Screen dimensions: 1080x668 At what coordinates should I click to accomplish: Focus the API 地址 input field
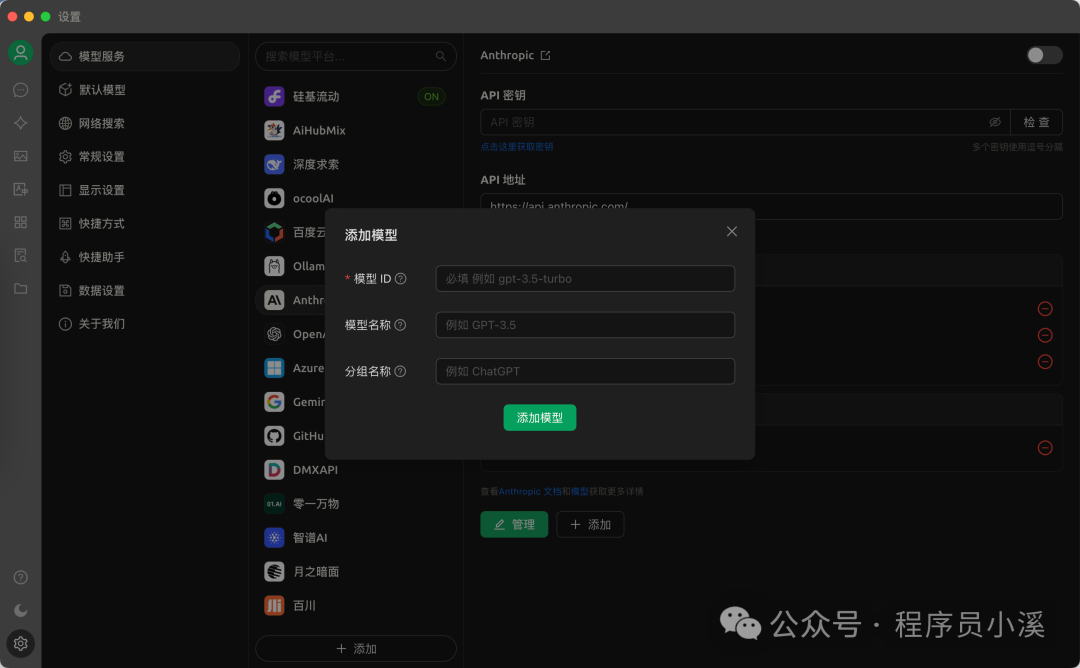pos(771,207)
